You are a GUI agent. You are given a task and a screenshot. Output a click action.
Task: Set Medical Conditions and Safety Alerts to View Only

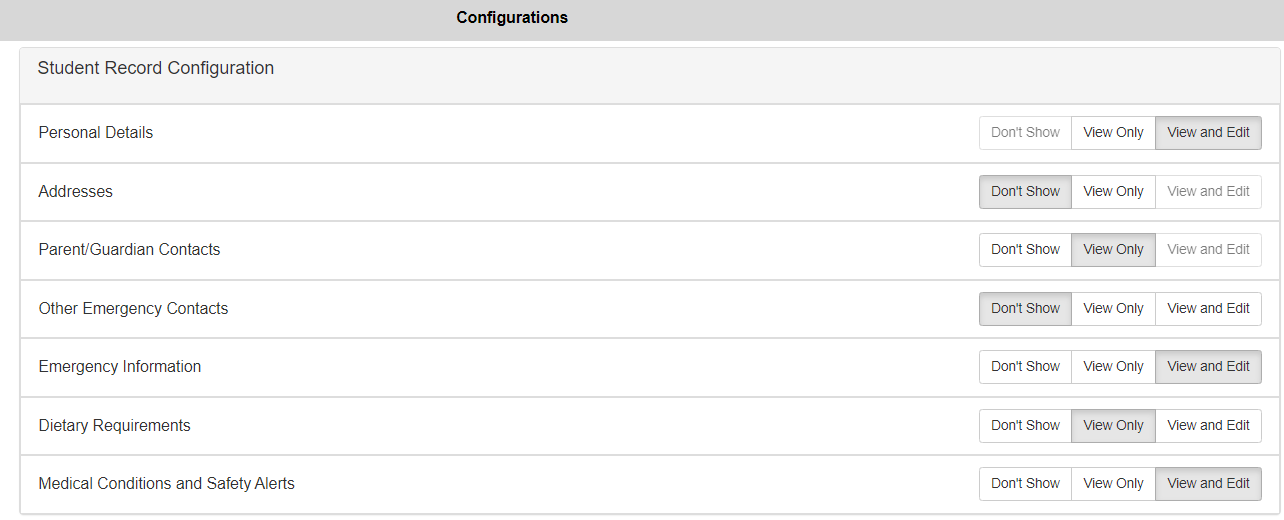tap(1113, 484)
